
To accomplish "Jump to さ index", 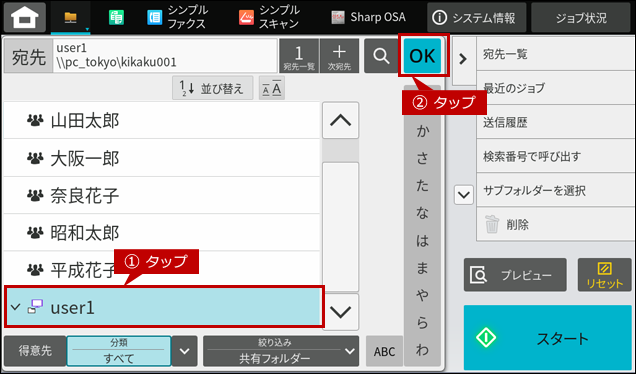I will coord(422,159).
